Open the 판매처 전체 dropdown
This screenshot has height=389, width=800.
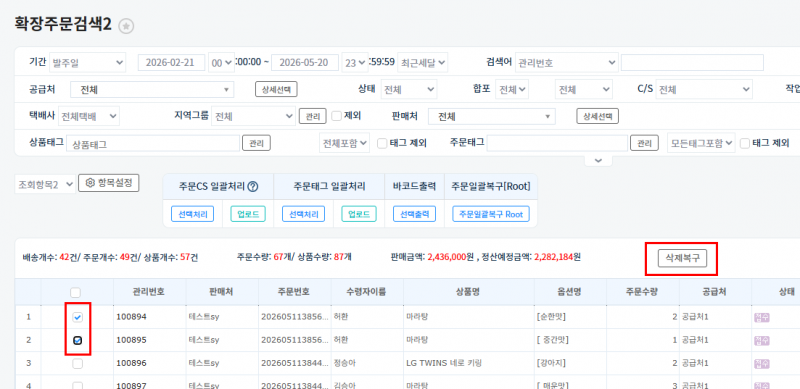[x=492, y=116]
